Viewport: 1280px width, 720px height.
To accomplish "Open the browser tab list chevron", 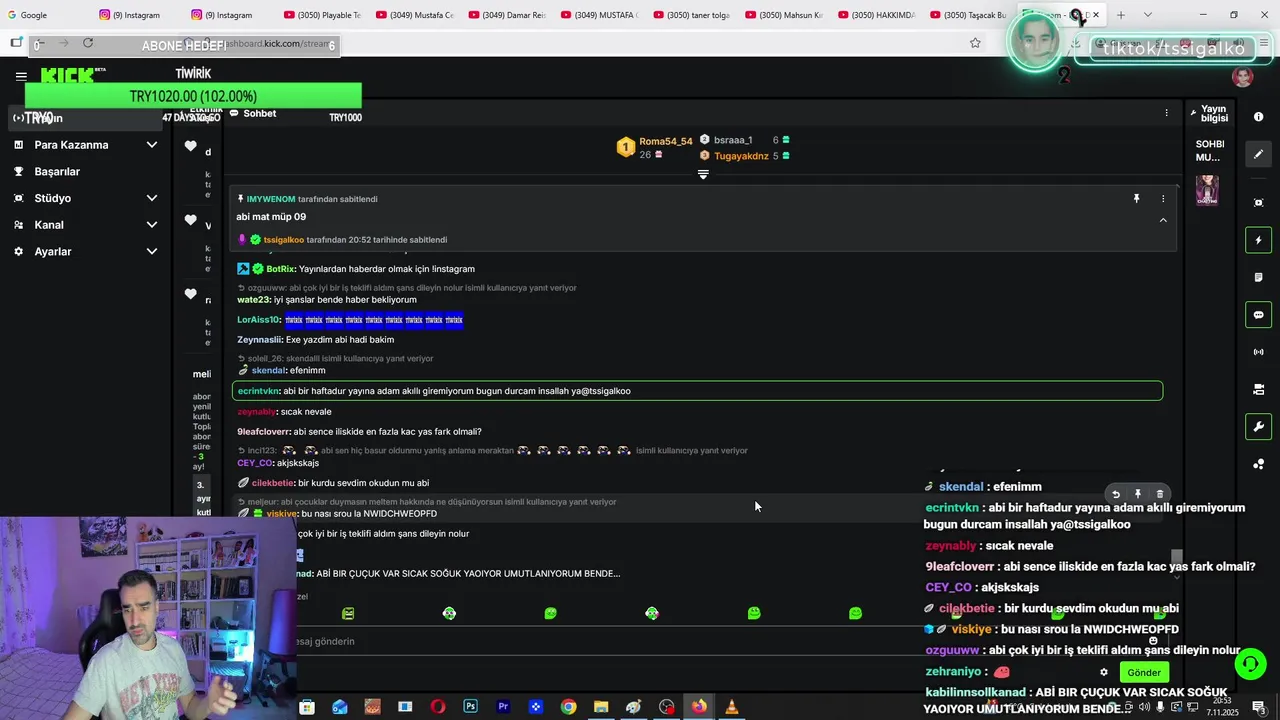I will tap(1147, 15).
